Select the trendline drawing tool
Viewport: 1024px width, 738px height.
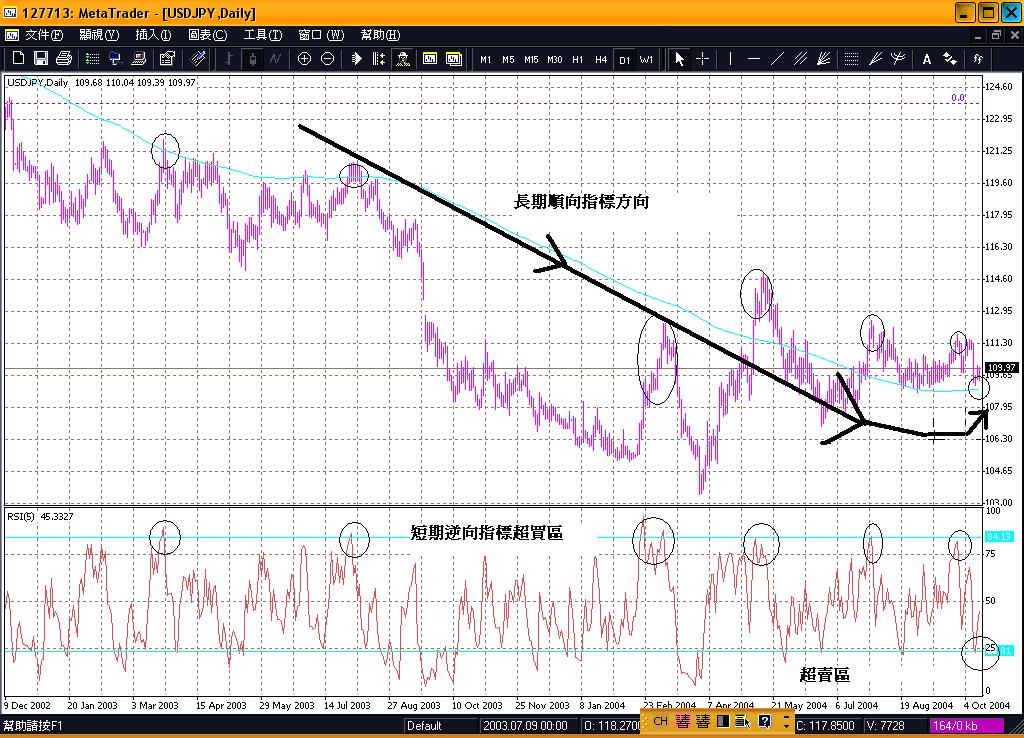click(776, 59)
